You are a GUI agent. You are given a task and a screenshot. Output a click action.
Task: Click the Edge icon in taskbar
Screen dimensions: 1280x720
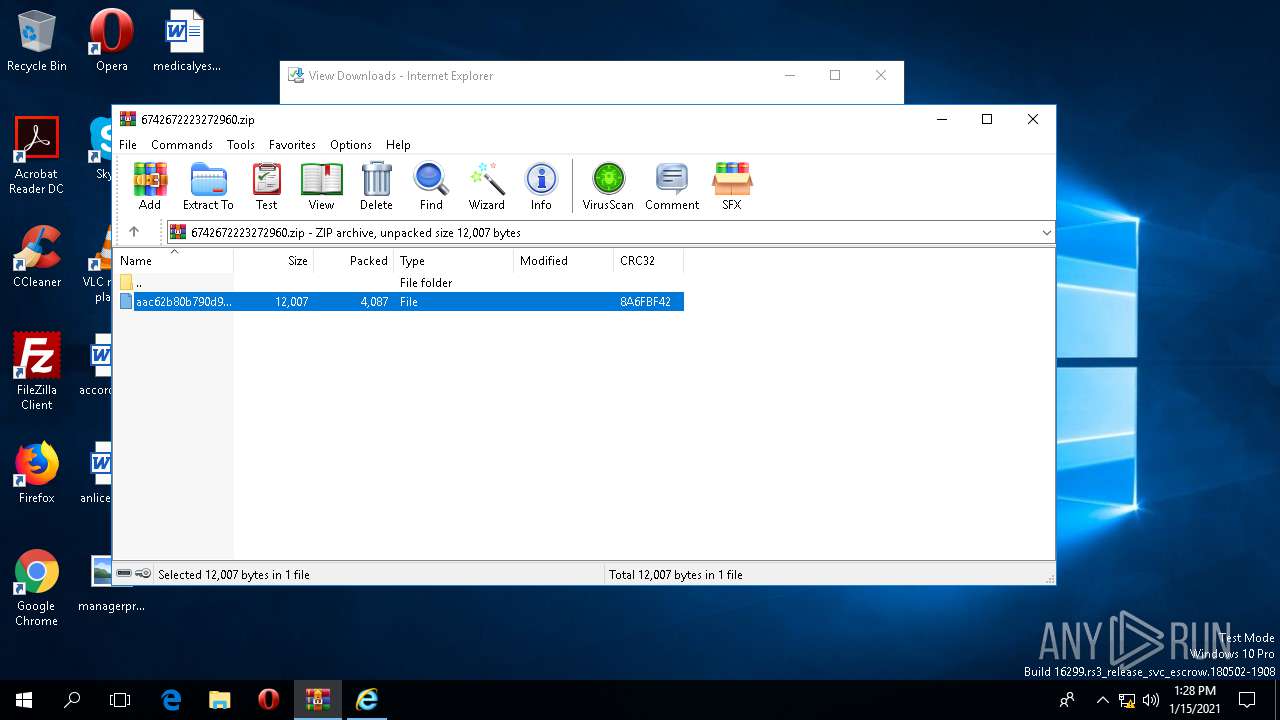(171, 700)
